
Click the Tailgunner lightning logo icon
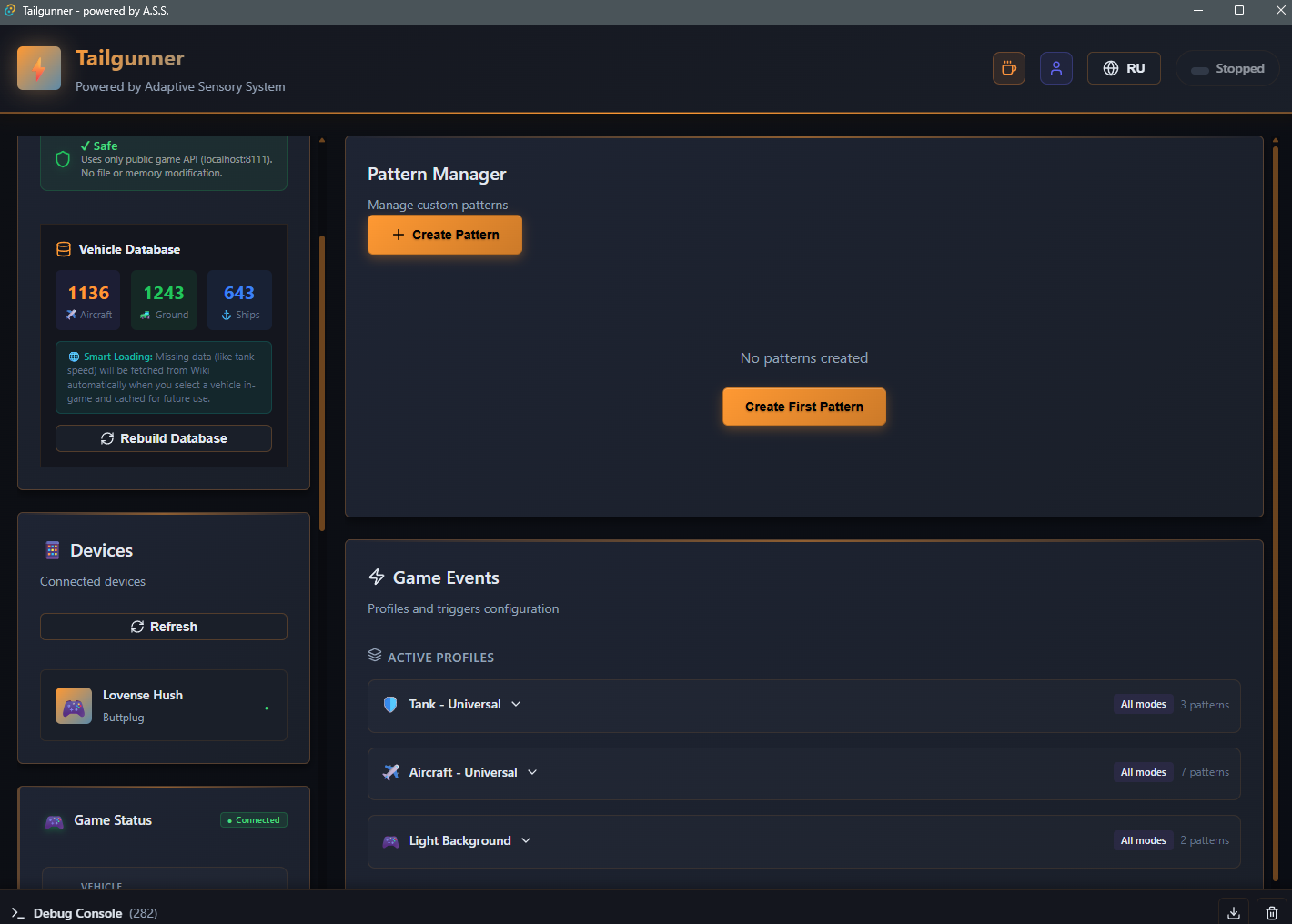[x=39, y=68]
